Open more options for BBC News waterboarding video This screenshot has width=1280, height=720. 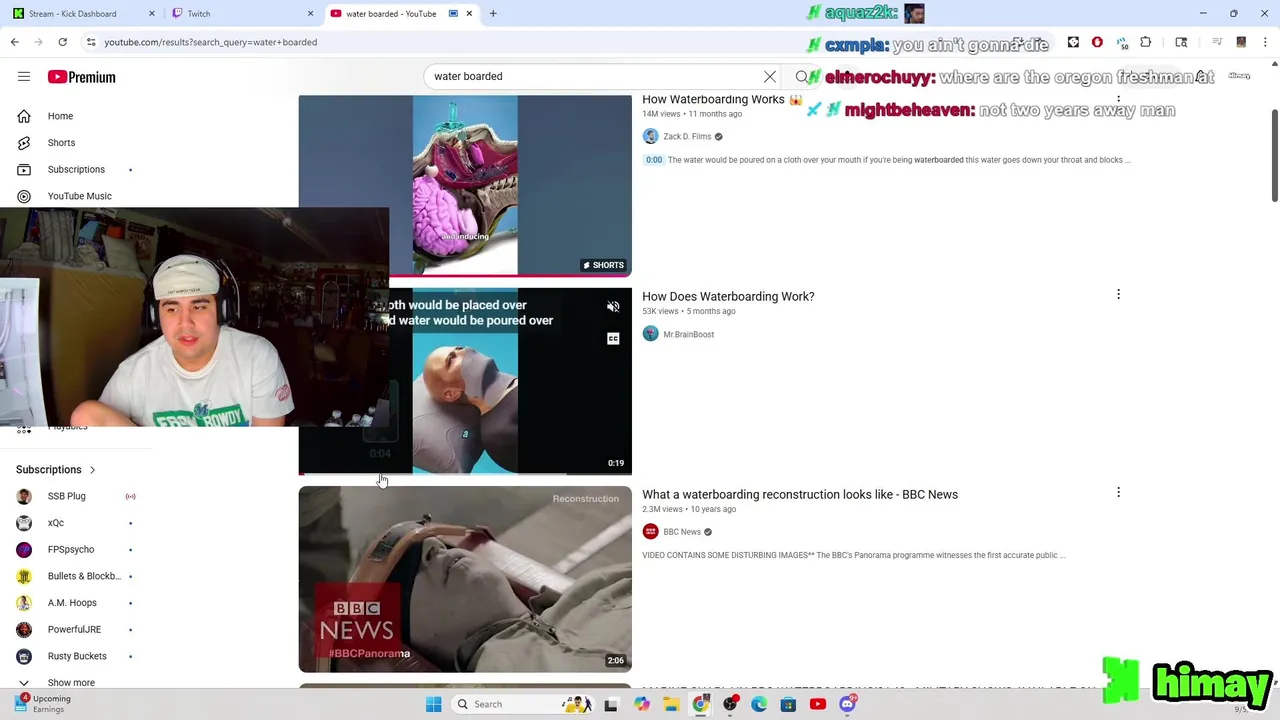[x=1118, y=492]
